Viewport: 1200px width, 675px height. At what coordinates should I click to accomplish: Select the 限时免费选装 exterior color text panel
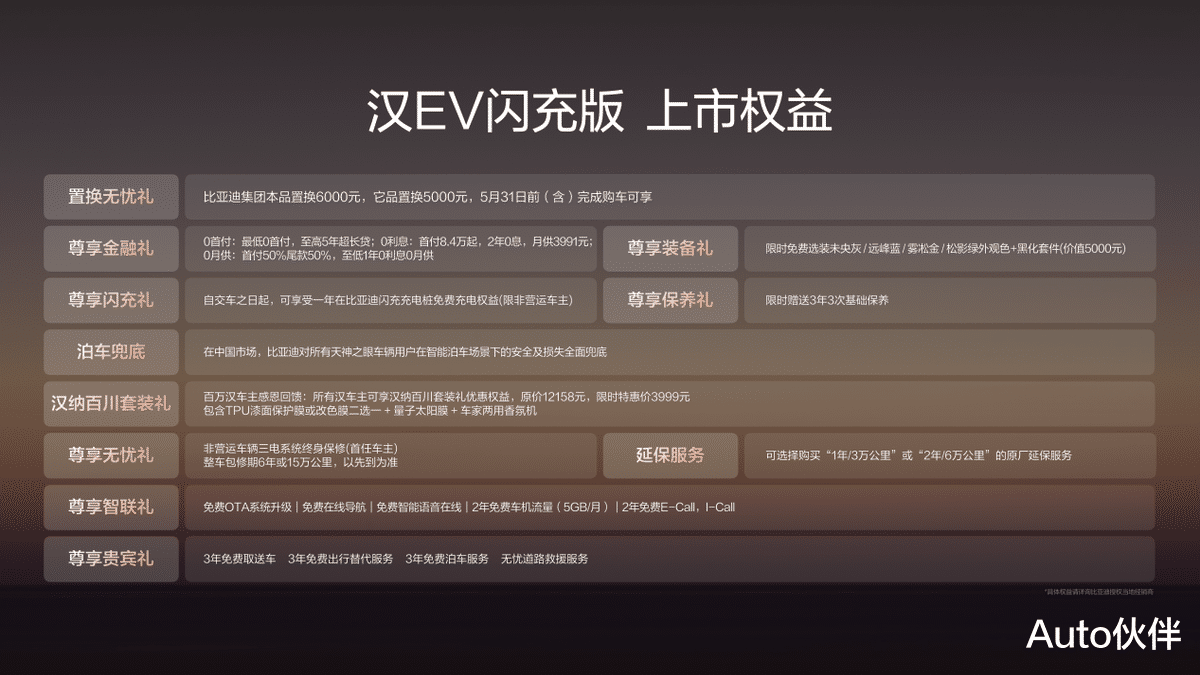point(950,249)
